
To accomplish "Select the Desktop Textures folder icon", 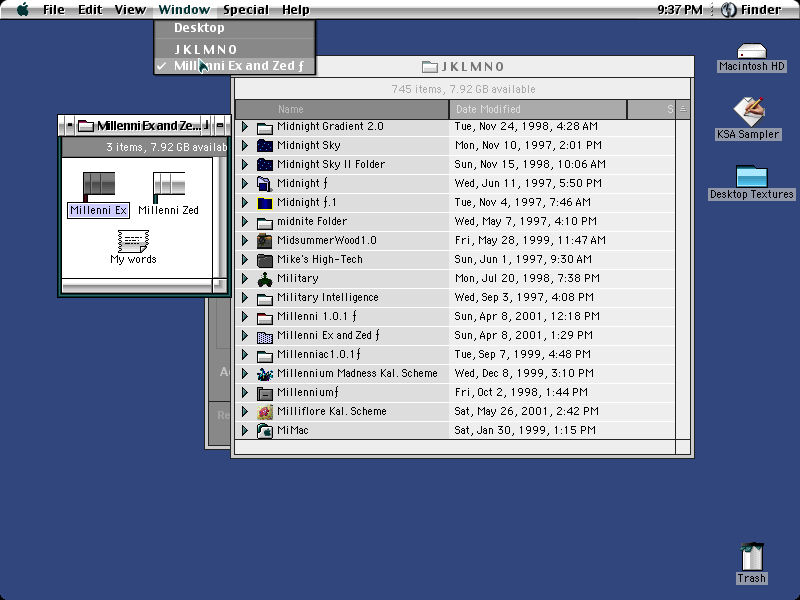I will 752,176.
